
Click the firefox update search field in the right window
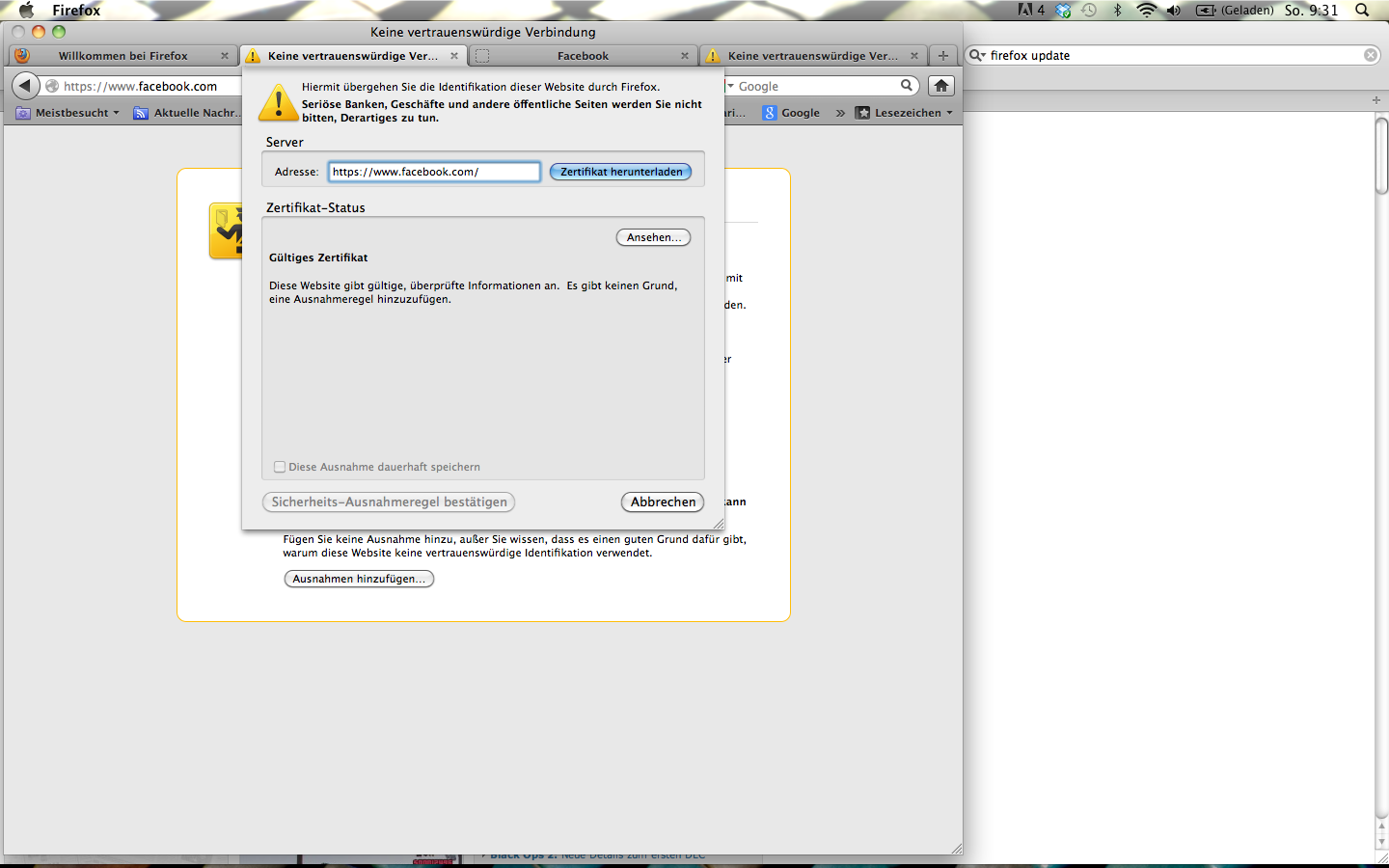(1175, 55)
